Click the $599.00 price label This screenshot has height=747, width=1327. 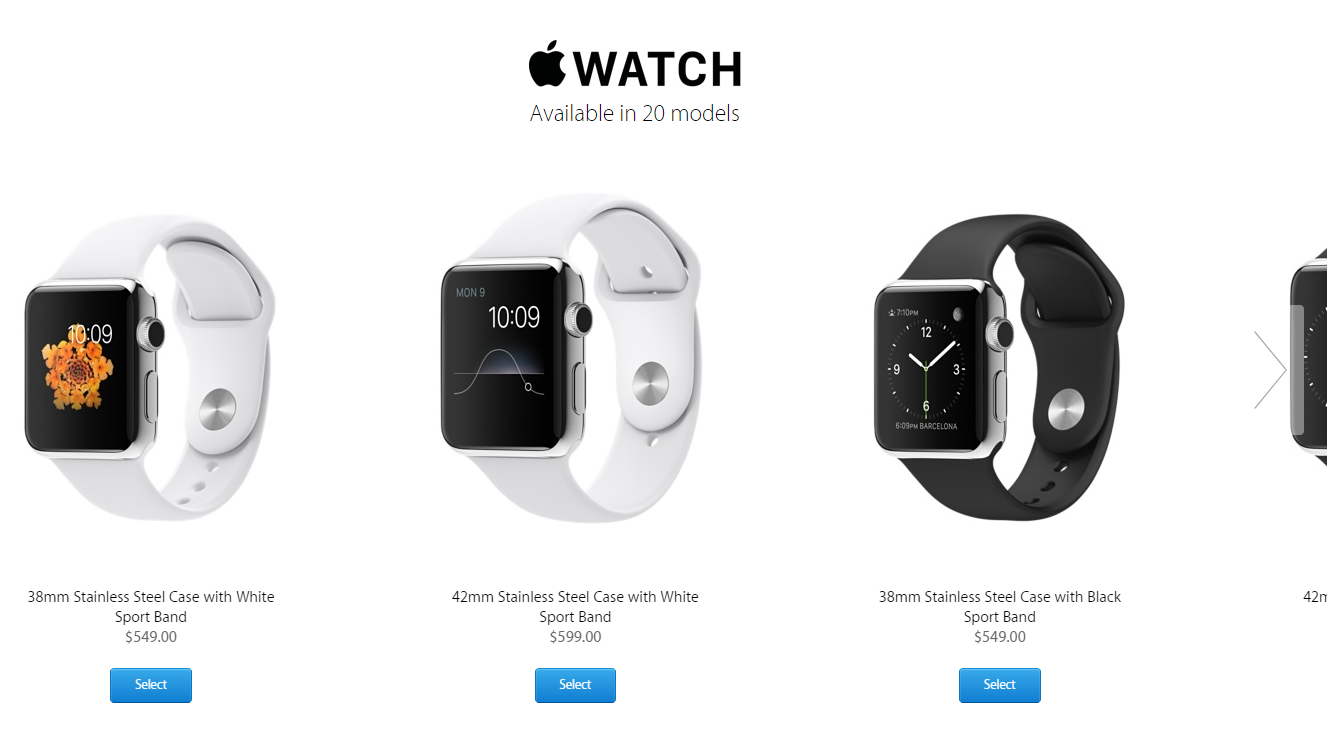[x=575, y=637]
